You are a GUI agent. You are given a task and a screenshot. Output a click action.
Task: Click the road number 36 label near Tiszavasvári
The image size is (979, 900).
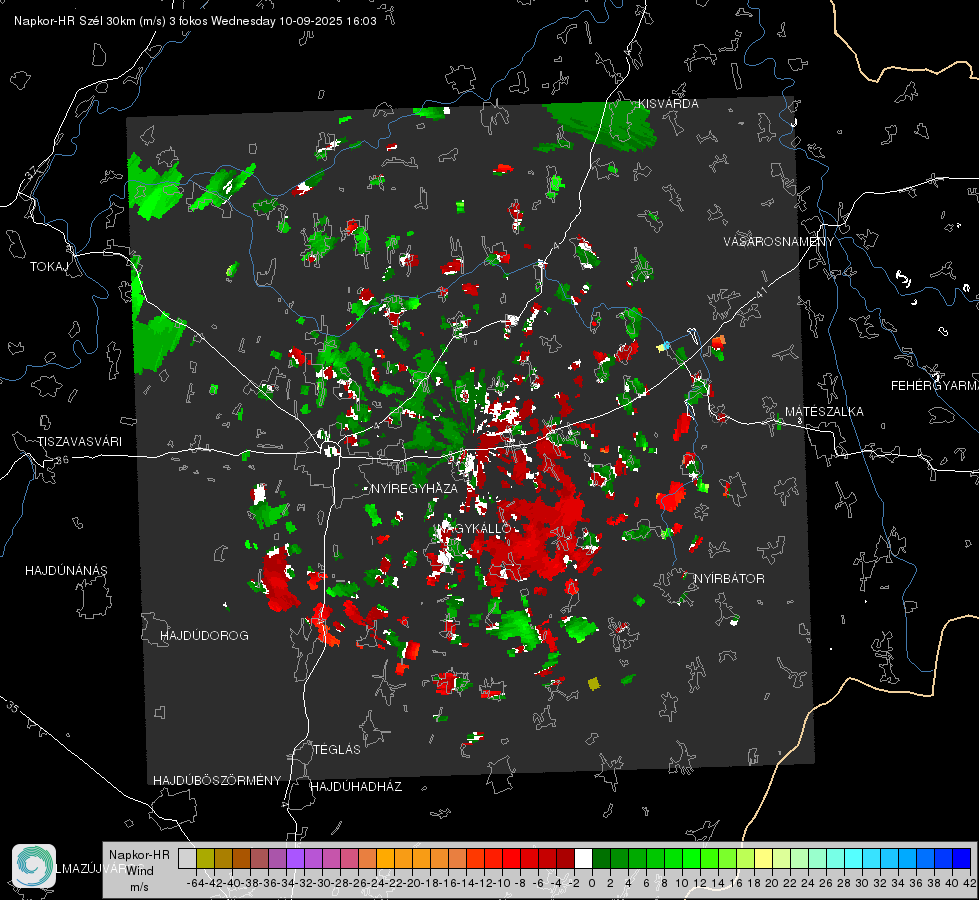(x=62, y=460)
